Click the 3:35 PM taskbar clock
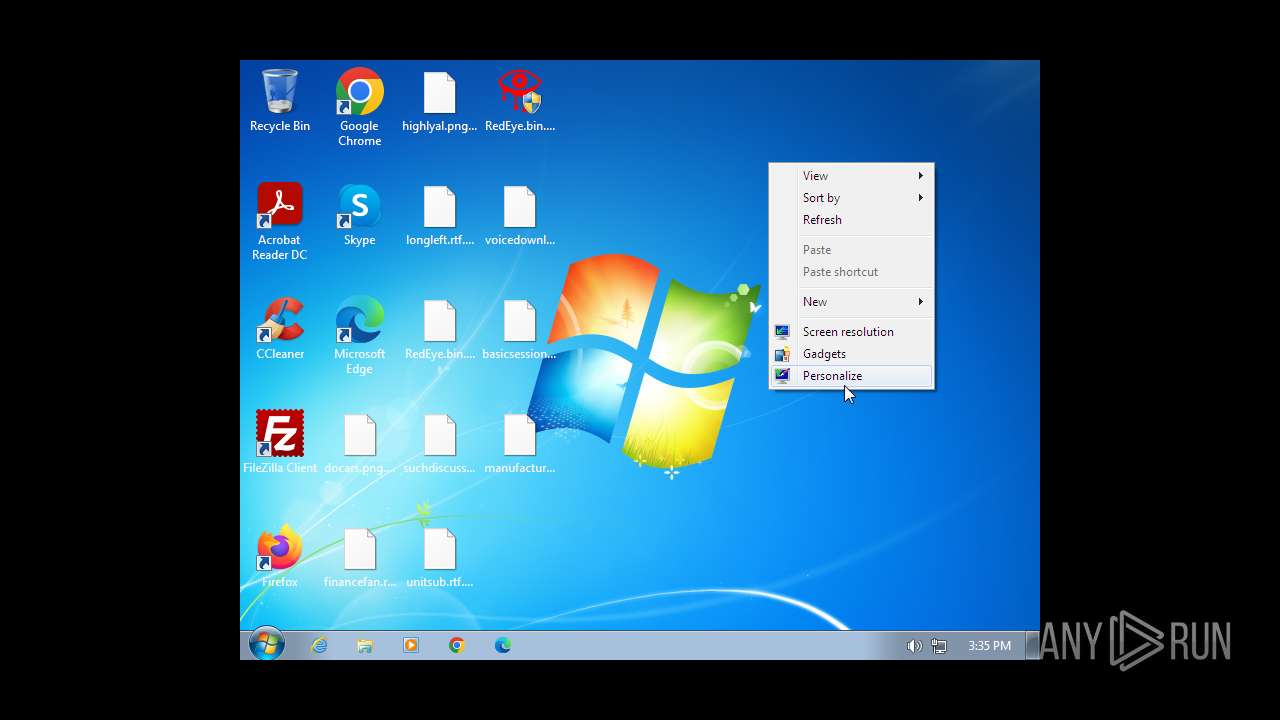The height and width of the screenshot is (720, 1280). (x=989, y=646)
